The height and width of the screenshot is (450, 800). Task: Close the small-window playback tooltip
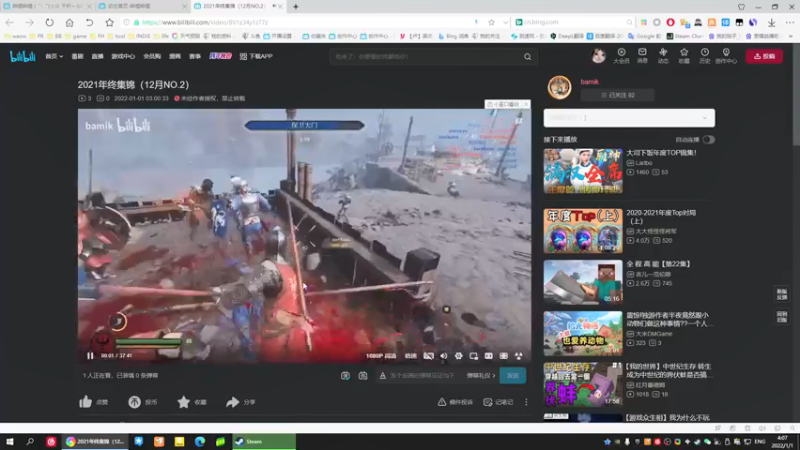click(x=526, y=104)
